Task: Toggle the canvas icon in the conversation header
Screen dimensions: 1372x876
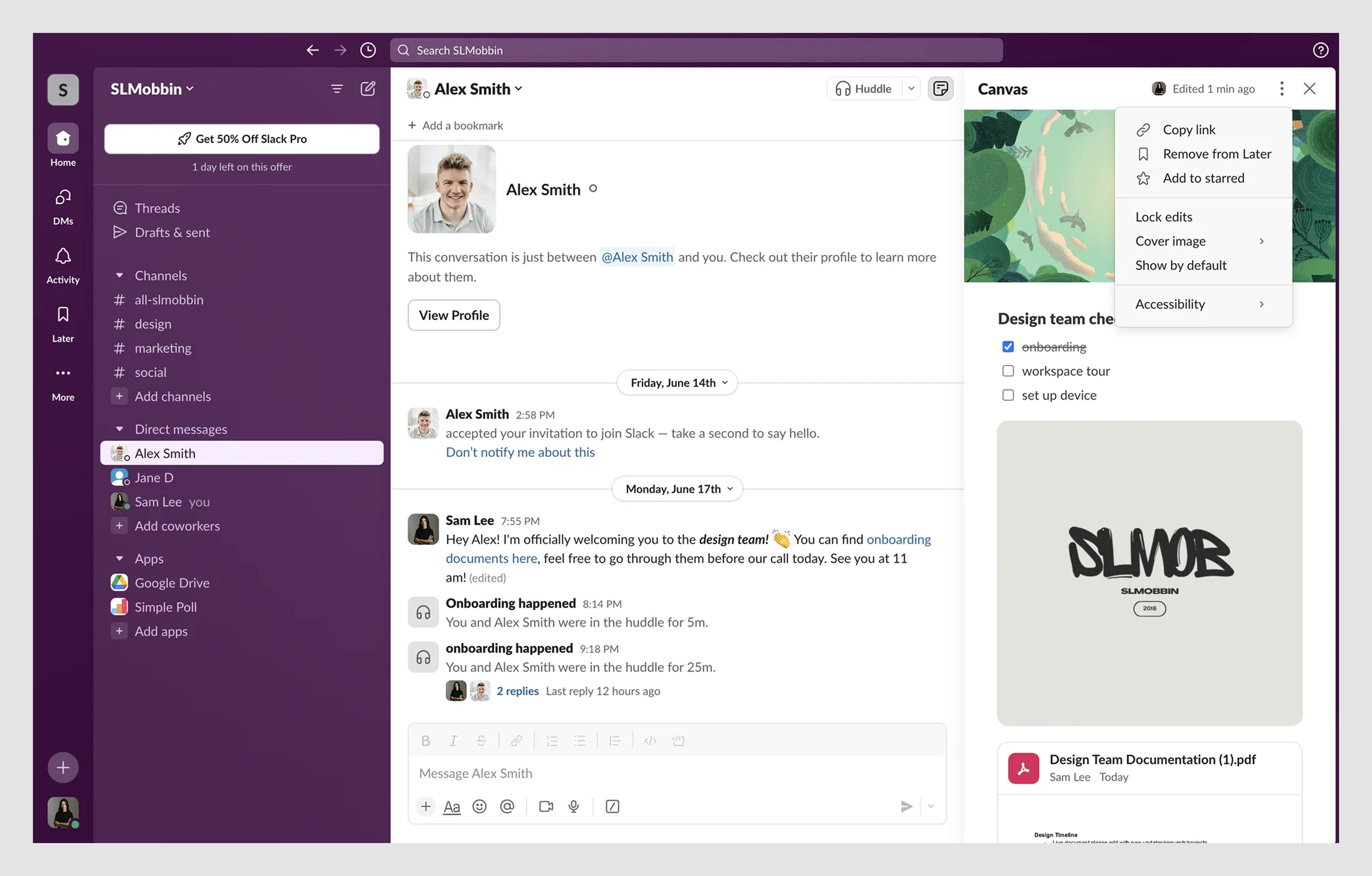Action: pyautogui.click(x=940, y=89)
